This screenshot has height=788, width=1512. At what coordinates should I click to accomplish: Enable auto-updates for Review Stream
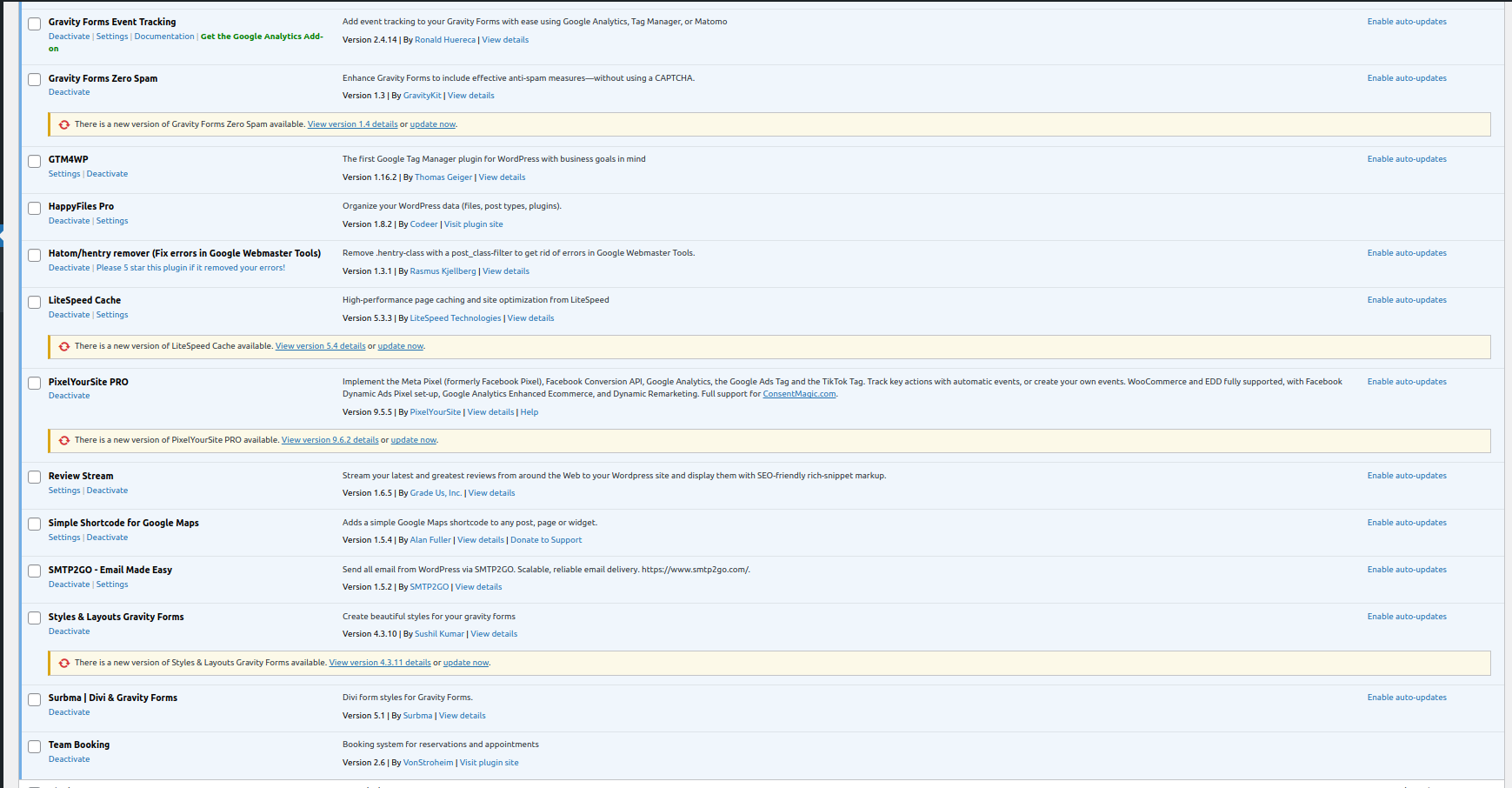point(1406,476)
